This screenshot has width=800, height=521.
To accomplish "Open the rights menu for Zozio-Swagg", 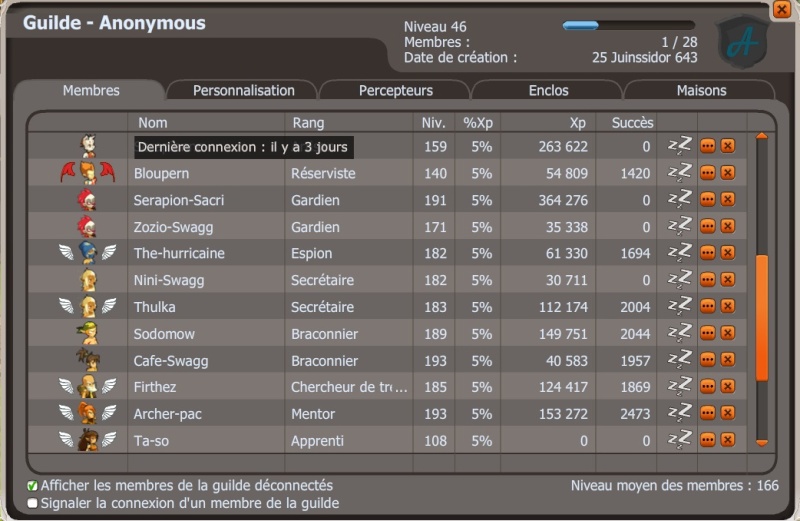I will click(708, 226).
